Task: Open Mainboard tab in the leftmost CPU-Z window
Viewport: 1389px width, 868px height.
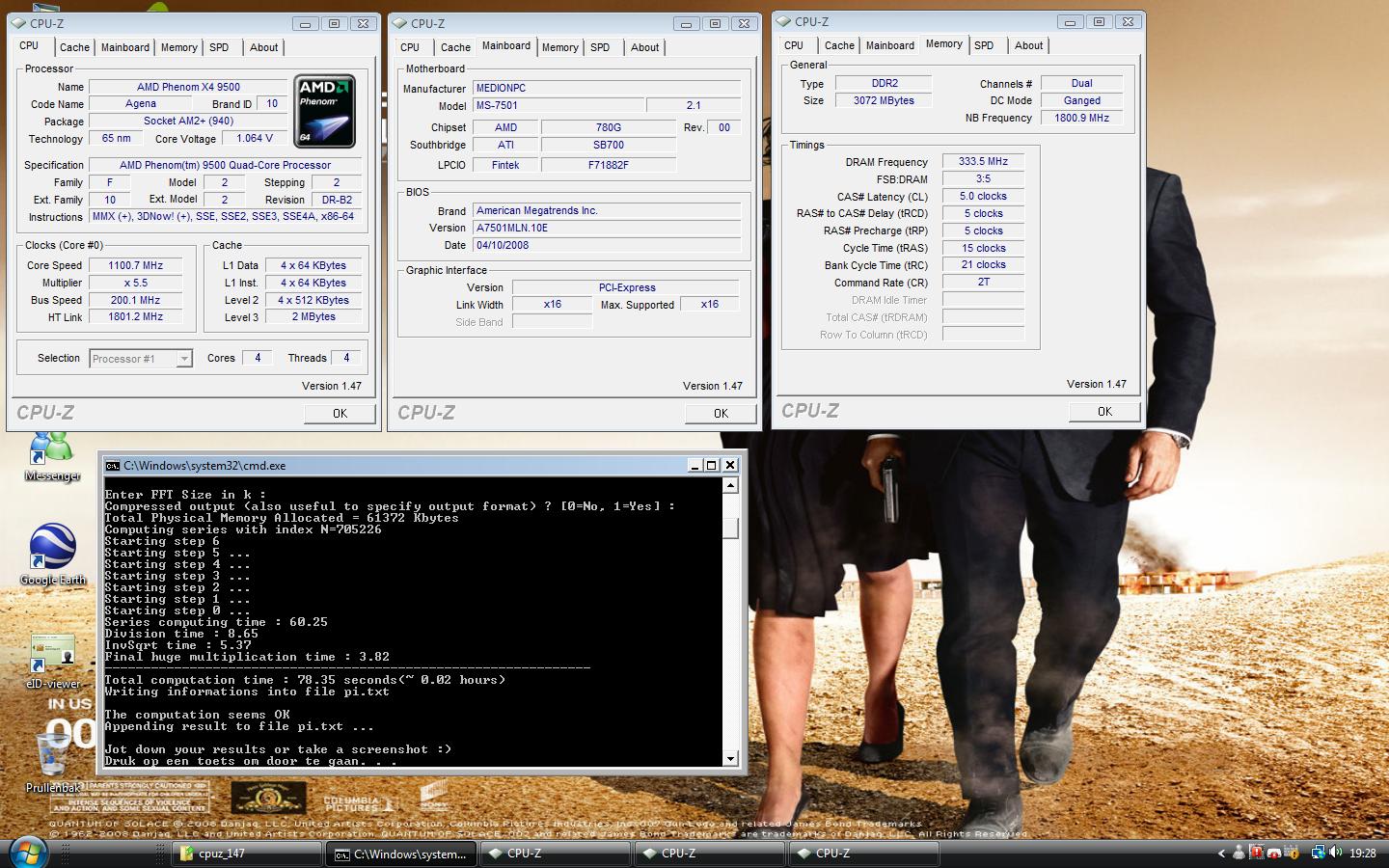Action: pyautogui.click(x=125, y=47)
